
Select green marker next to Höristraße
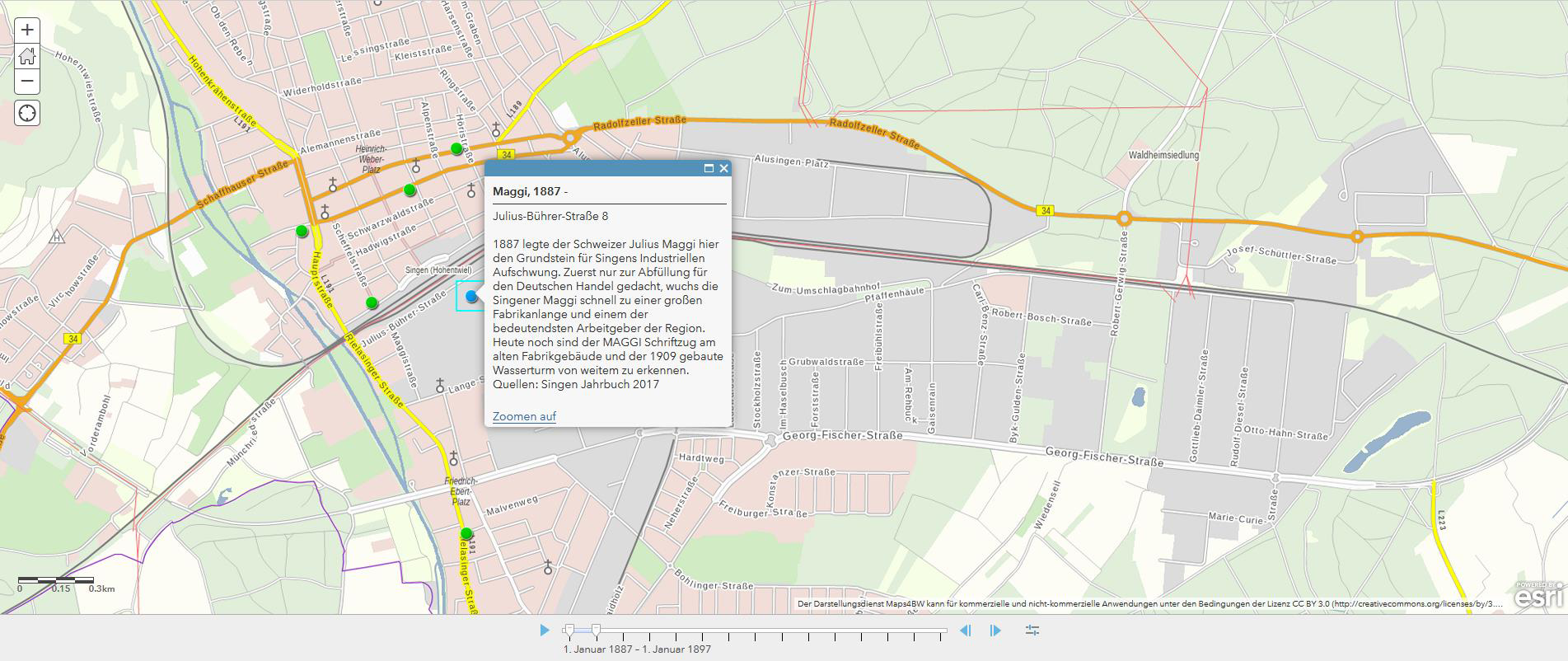[456, 148]
